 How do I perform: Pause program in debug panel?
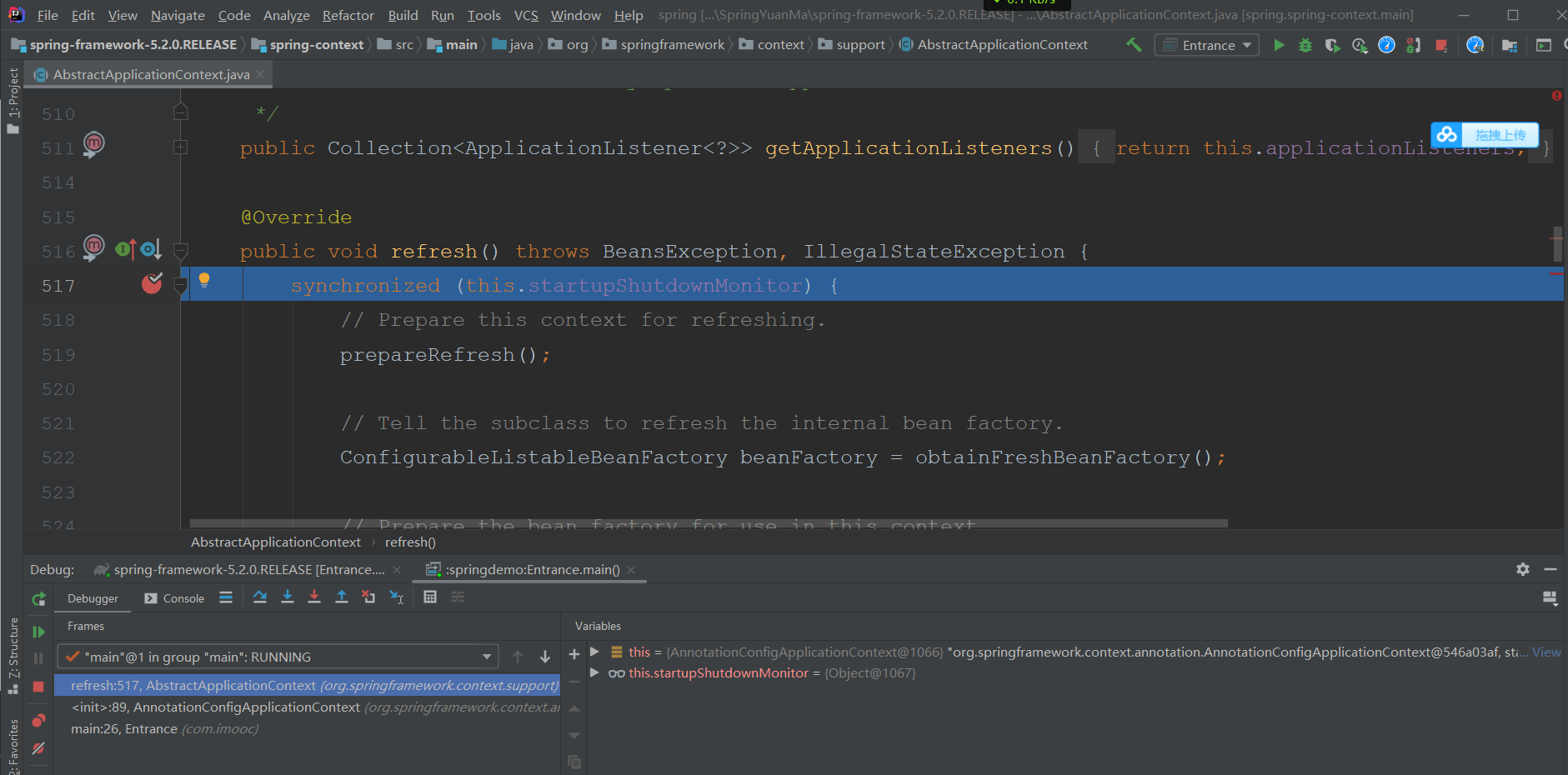tap(38, 658)
